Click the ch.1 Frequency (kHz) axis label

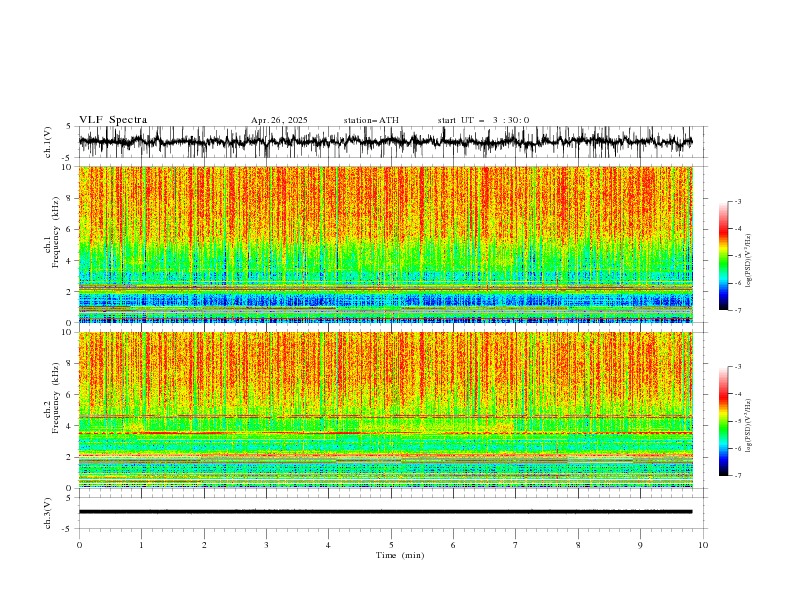pyautogui.click(x=52, y=233)
